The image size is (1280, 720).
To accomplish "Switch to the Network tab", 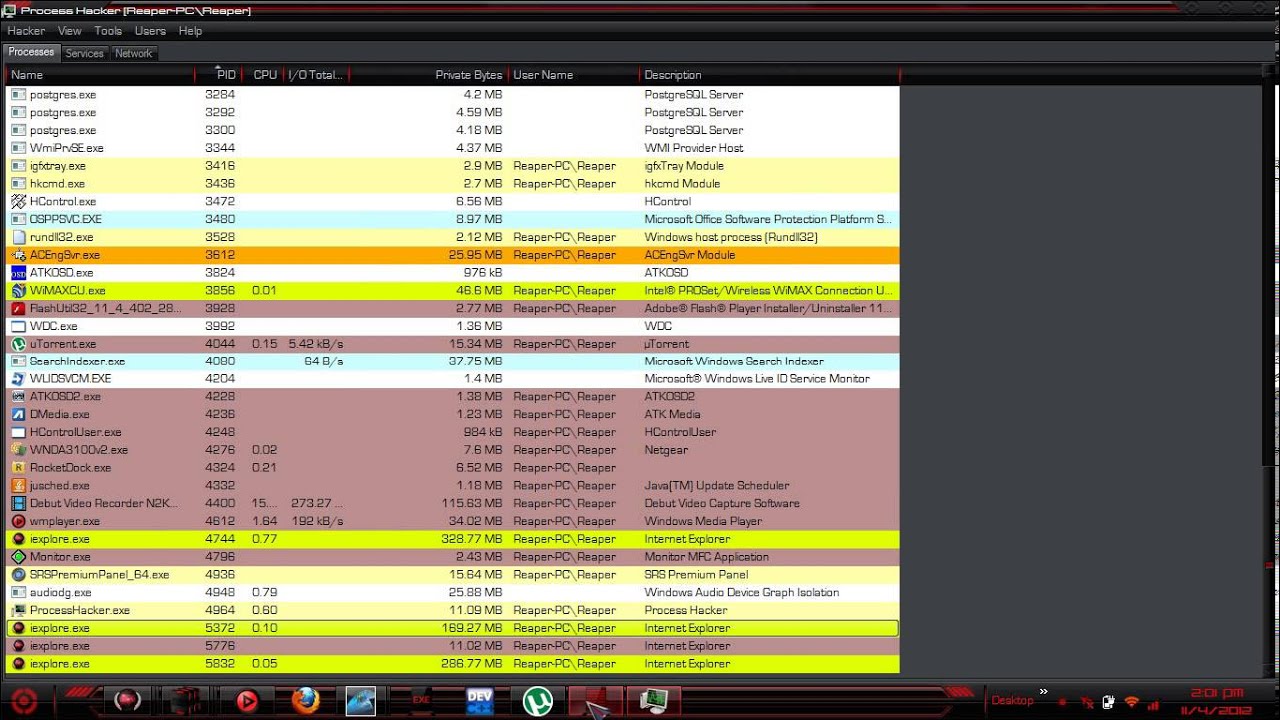I will click(134, 54).
